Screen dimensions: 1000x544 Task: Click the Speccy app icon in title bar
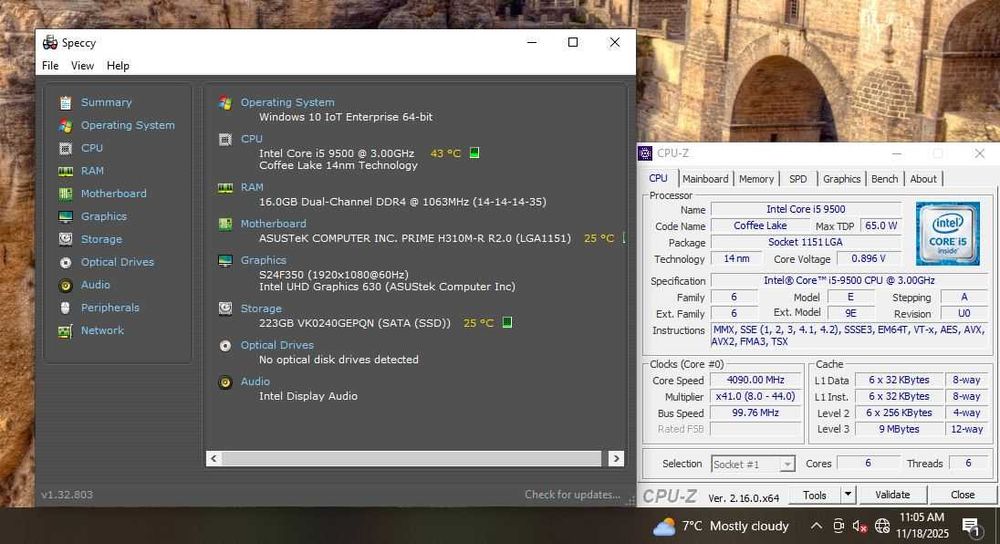click(50, 43)
